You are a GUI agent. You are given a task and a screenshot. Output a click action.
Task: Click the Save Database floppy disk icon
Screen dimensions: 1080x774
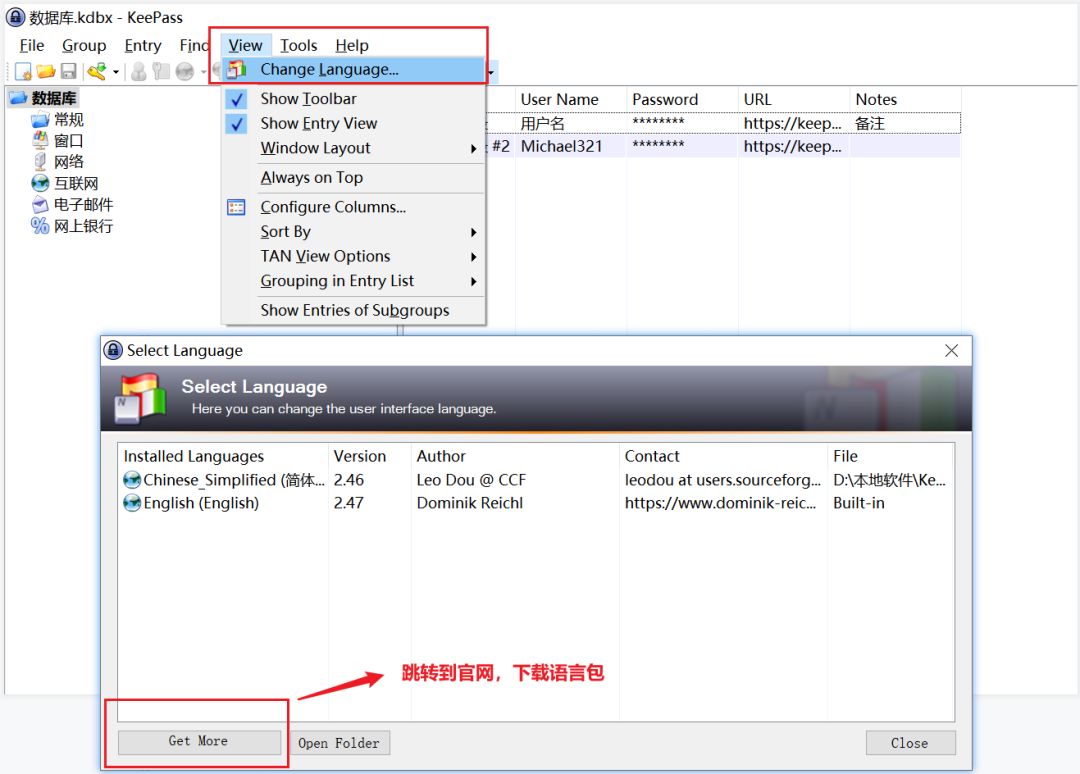pyautogui.click(x=68, y=71)
